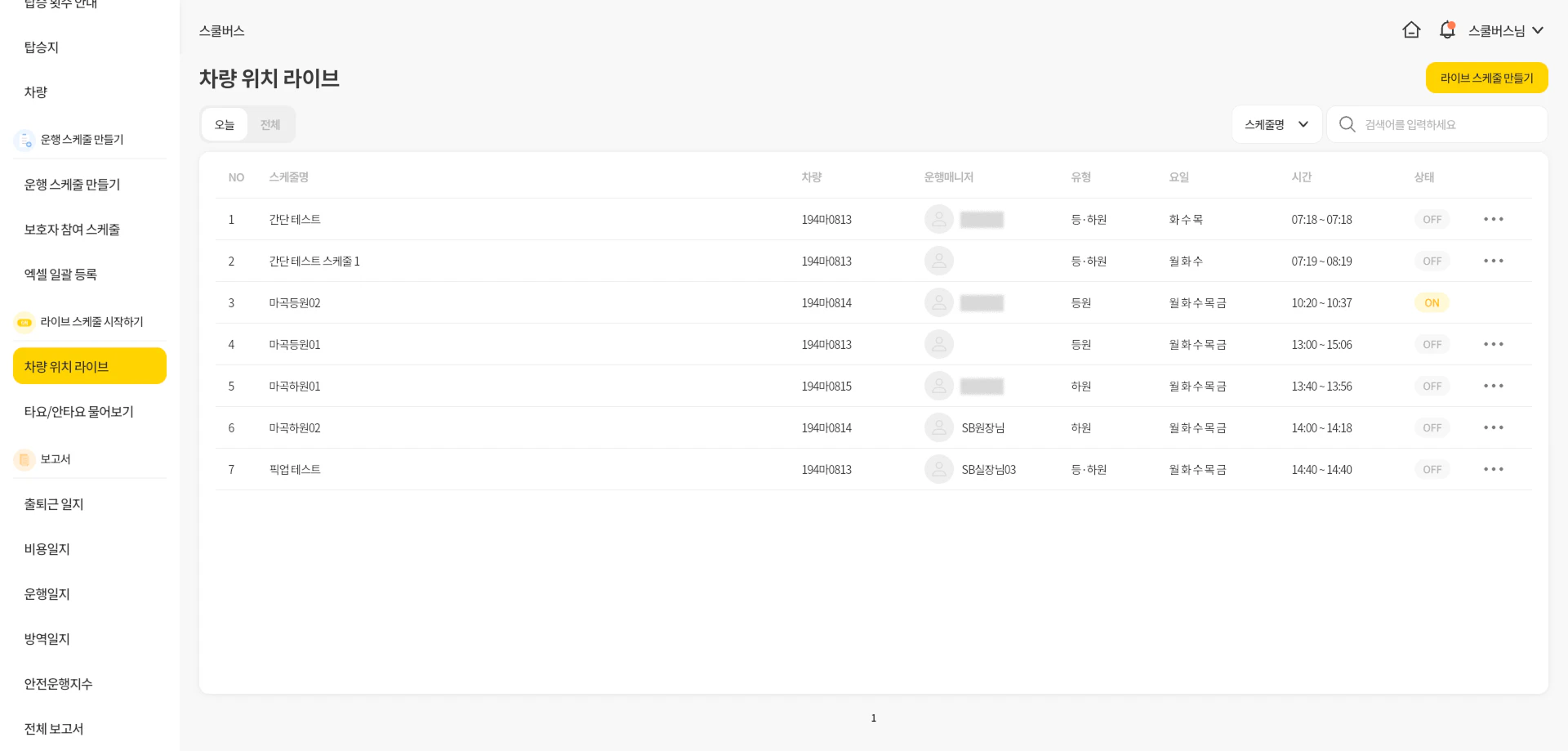Screen dimensions: 1568x751
Task: Click the 보고서 section icon in sidebar
Action: click(x=24, y=459)
